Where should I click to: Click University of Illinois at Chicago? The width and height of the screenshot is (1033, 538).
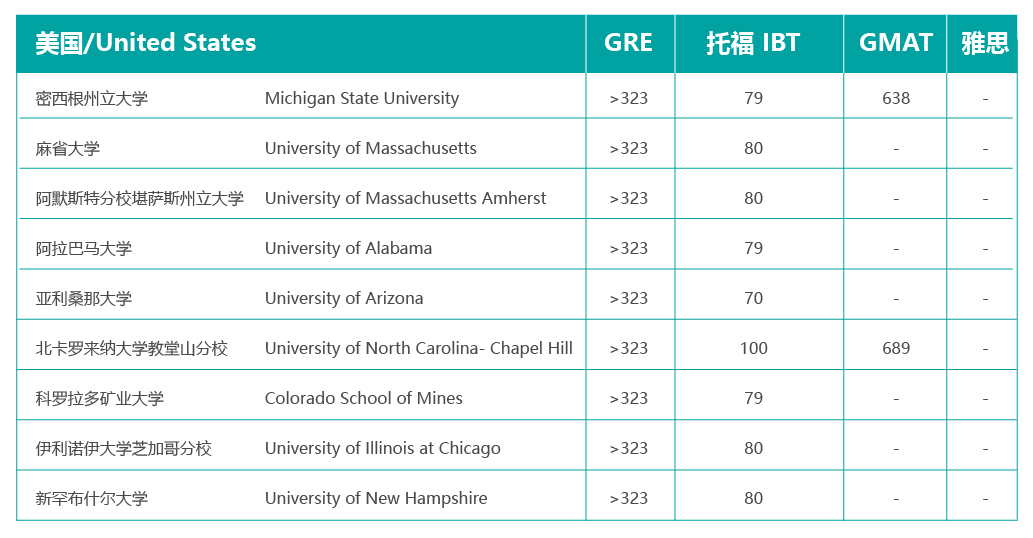pos(382,448)
